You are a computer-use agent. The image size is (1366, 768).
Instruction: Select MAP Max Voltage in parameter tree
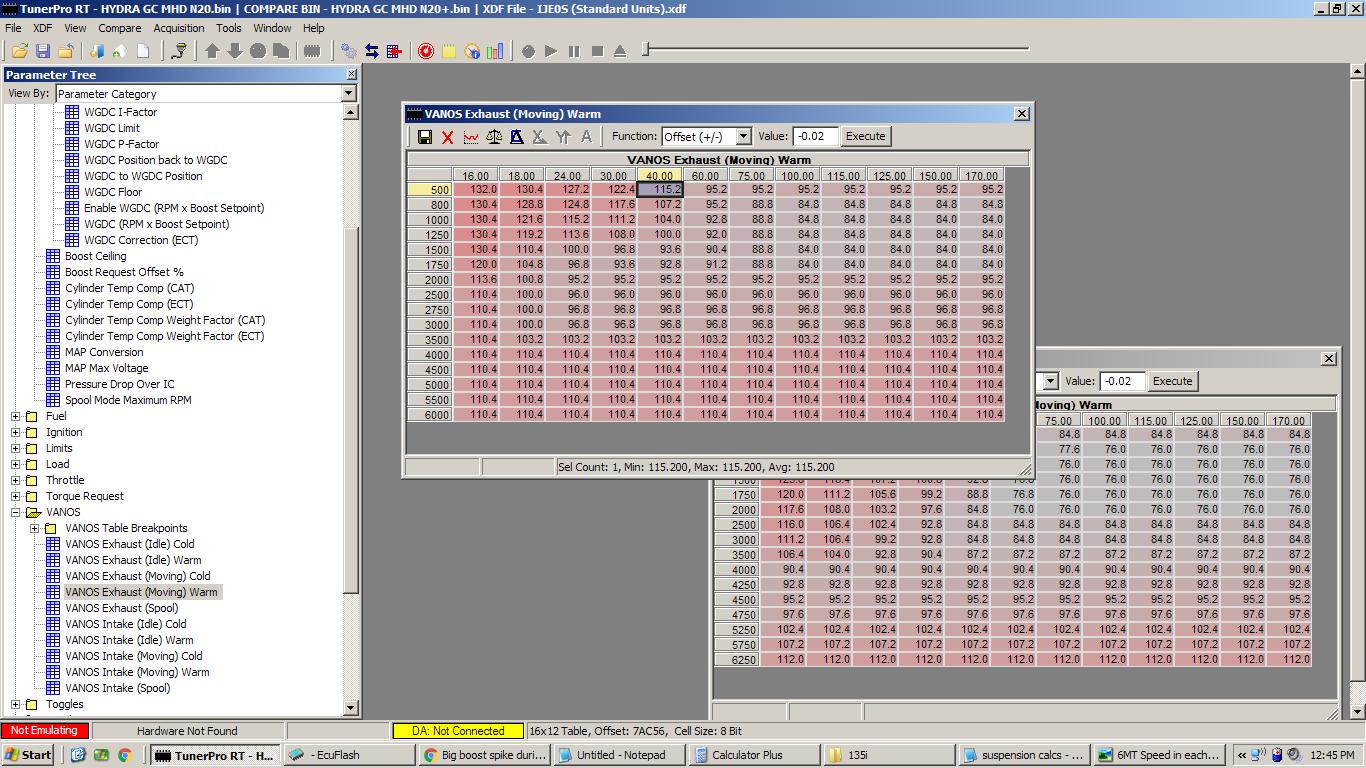(107, 368)
